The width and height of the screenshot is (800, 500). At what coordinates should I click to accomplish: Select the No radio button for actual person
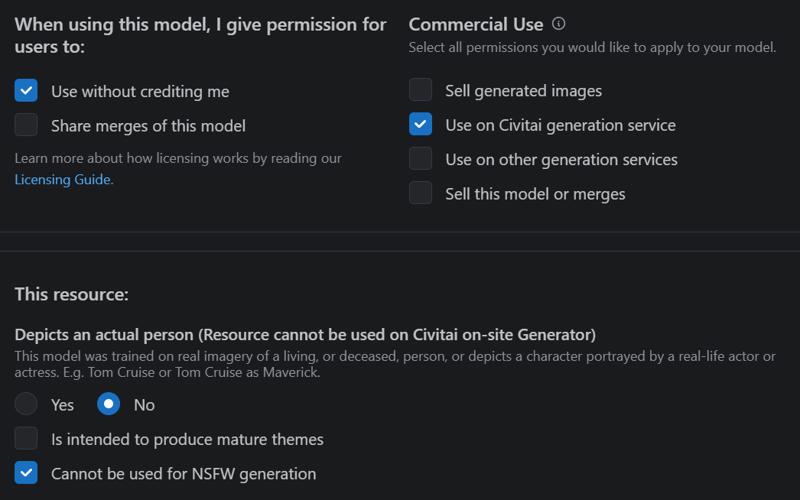click(109, 404)
